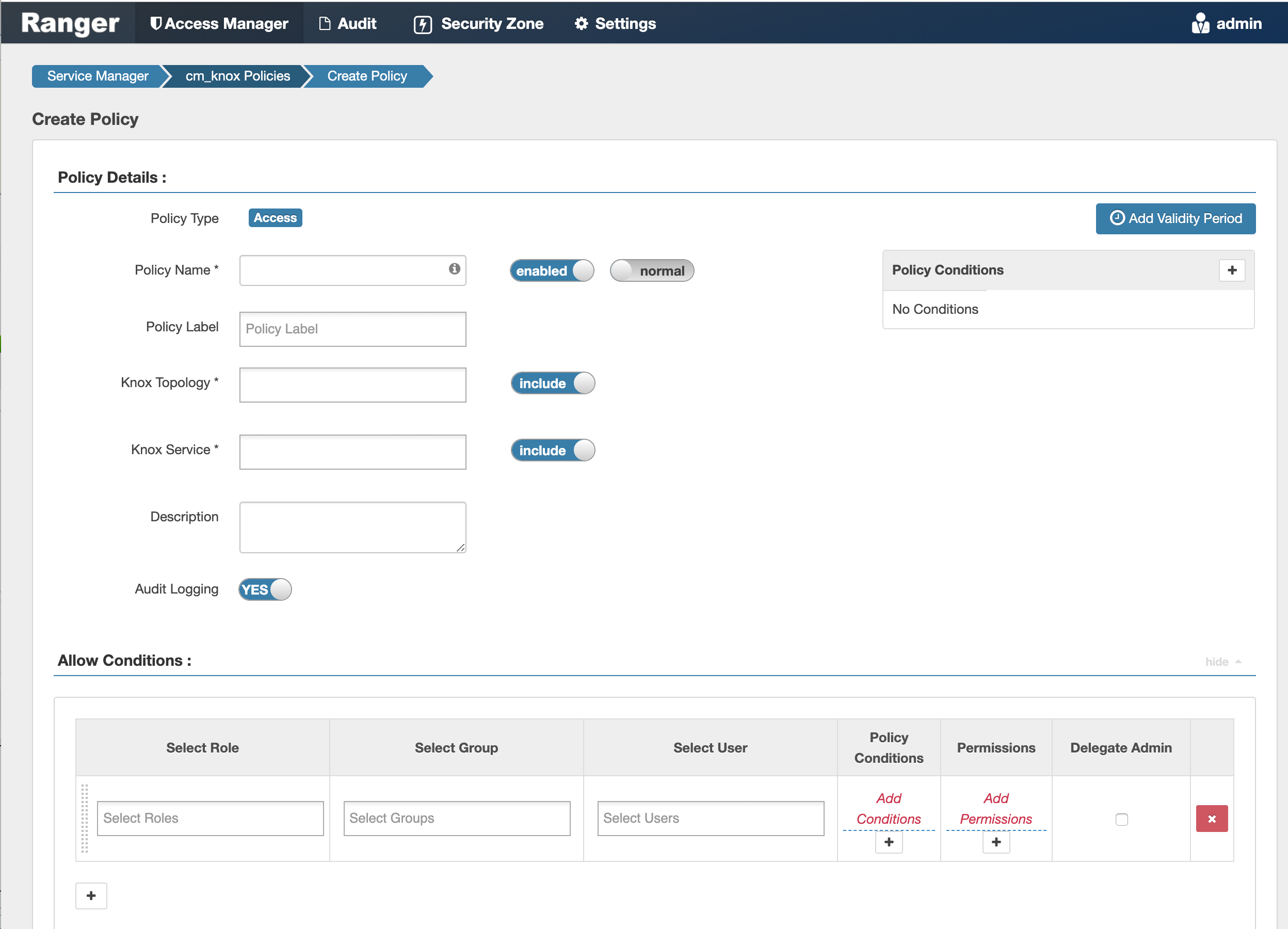Open the Select Users dropdown
Screen dimensions: 1288x929
[711, 818]
